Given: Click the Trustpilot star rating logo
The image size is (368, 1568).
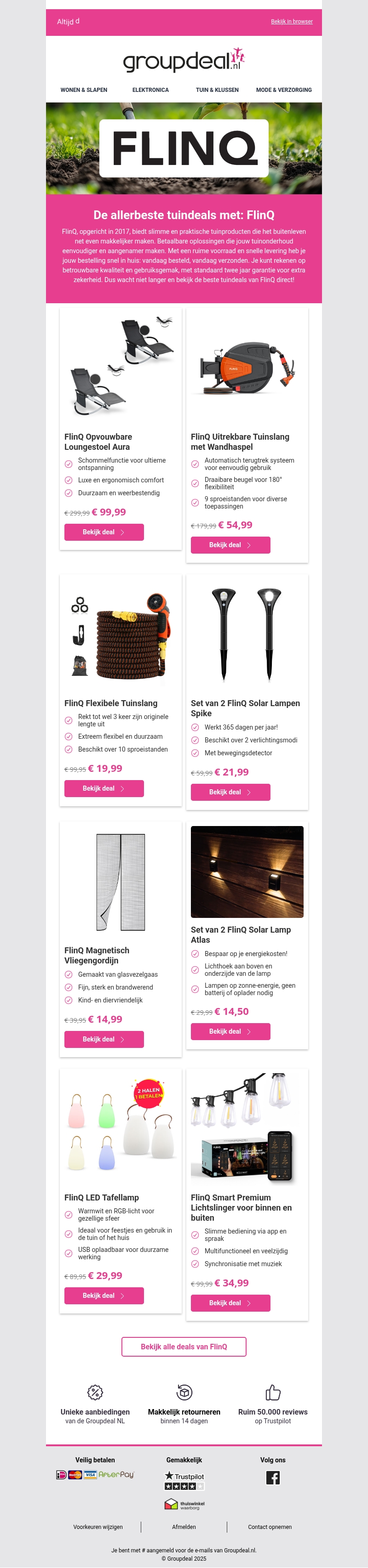Looking at the screenshot, I should point(184,1480).
